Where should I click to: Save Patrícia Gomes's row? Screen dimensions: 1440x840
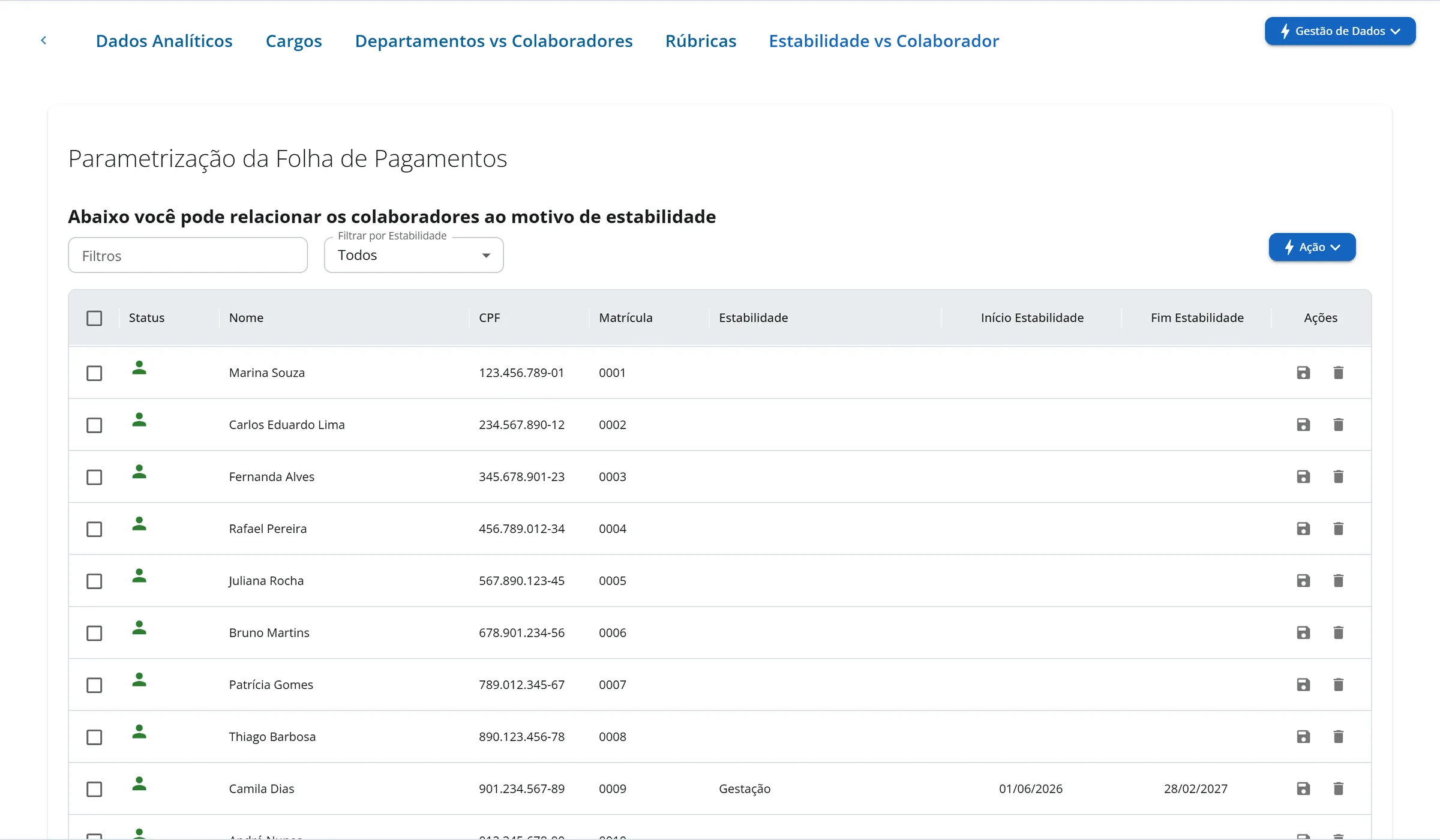[1303, 685]
